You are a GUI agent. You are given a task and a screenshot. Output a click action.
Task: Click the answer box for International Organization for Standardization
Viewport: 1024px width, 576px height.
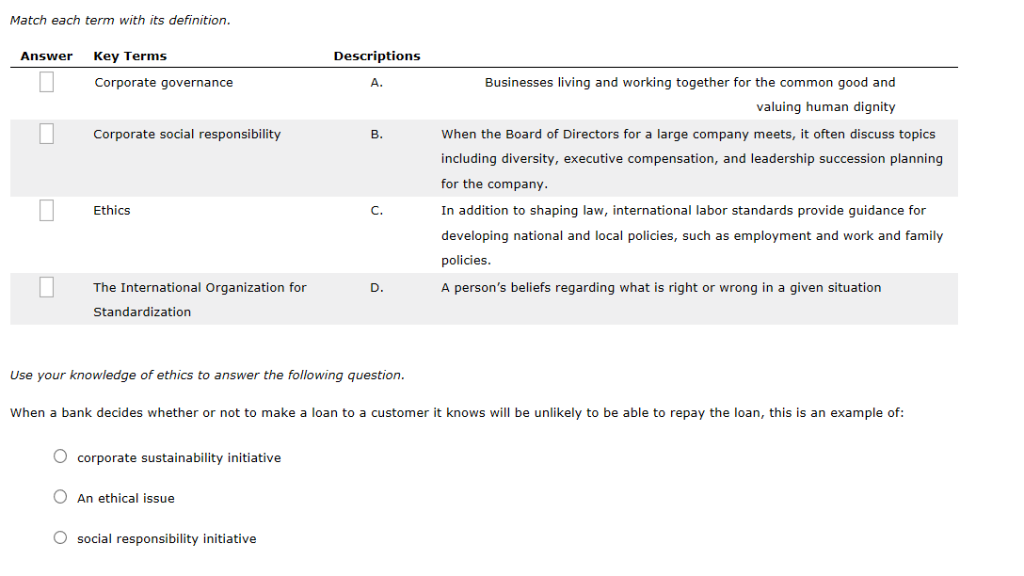pos(45,287)
